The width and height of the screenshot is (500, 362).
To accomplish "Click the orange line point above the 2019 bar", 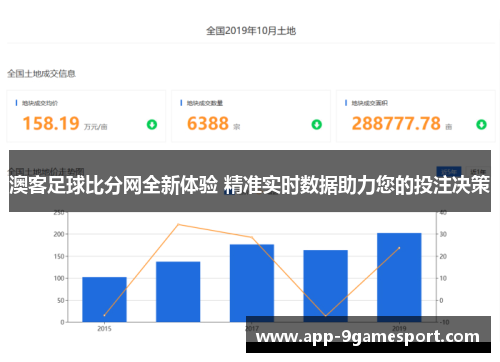I will tap(399, 248).
